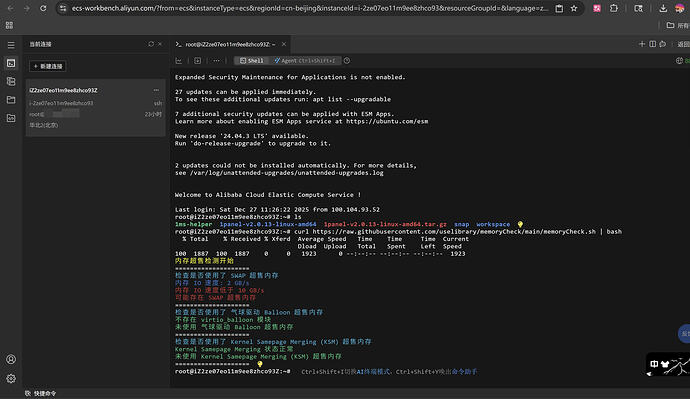Click the snap directory name in ls output

tap(462, 224)
